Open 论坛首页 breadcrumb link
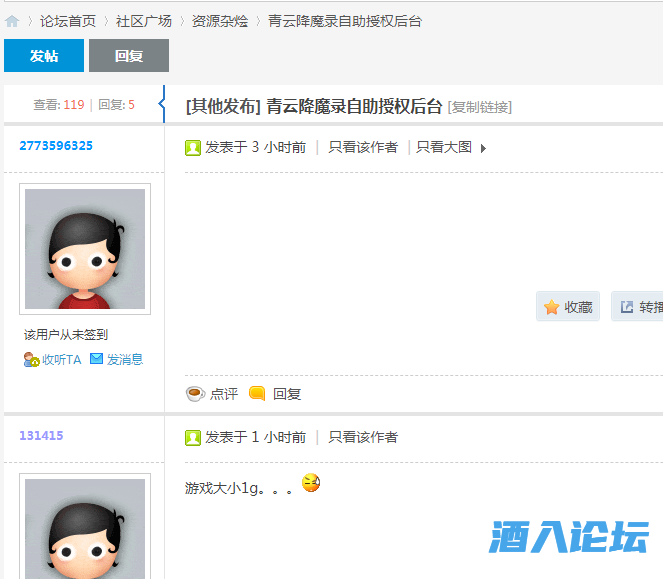The width and height of the screenshot is (663, 579). (x=68, y=21)
